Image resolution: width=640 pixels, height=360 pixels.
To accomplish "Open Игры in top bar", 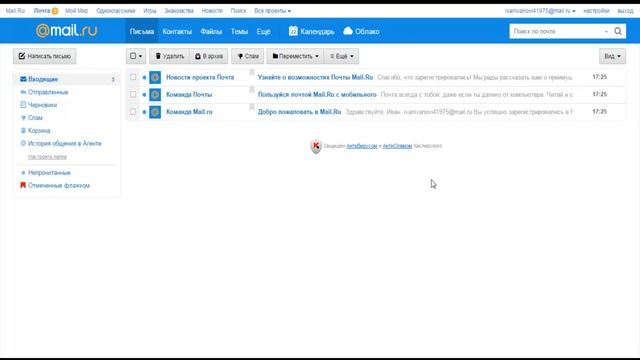I will pos(150,11).
